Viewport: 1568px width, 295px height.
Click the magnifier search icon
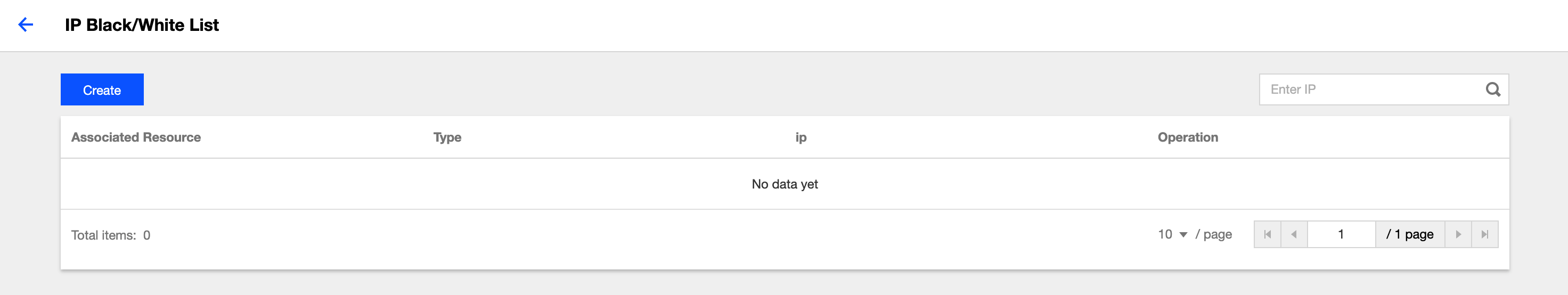coord(1492,89)
